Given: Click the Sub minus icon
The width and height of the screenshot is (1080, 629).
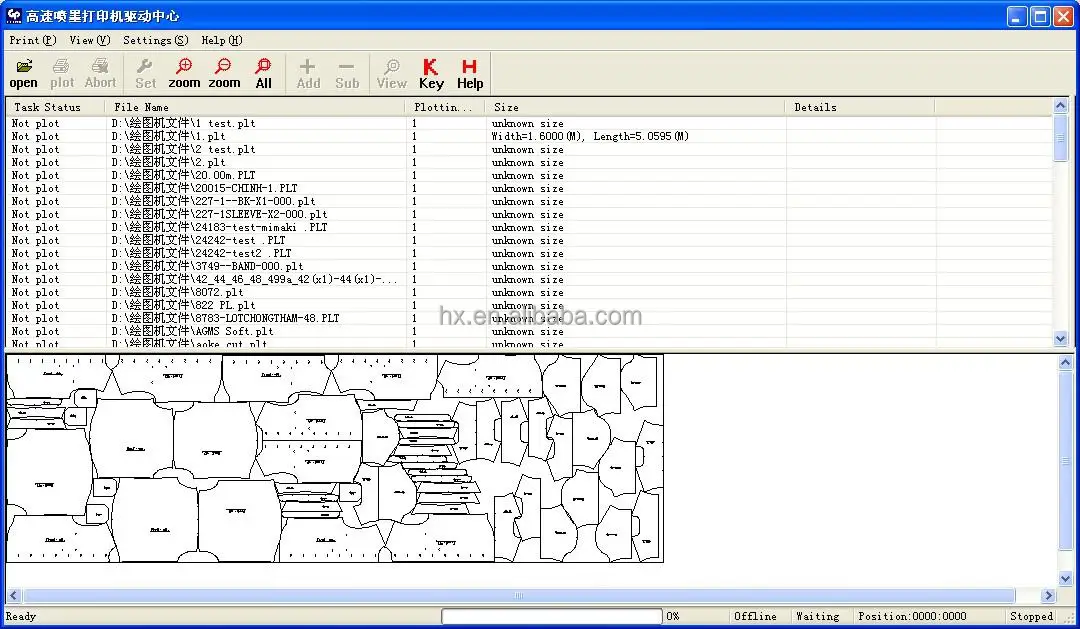Looking at the screenshot, I should [x=347, y=73].
